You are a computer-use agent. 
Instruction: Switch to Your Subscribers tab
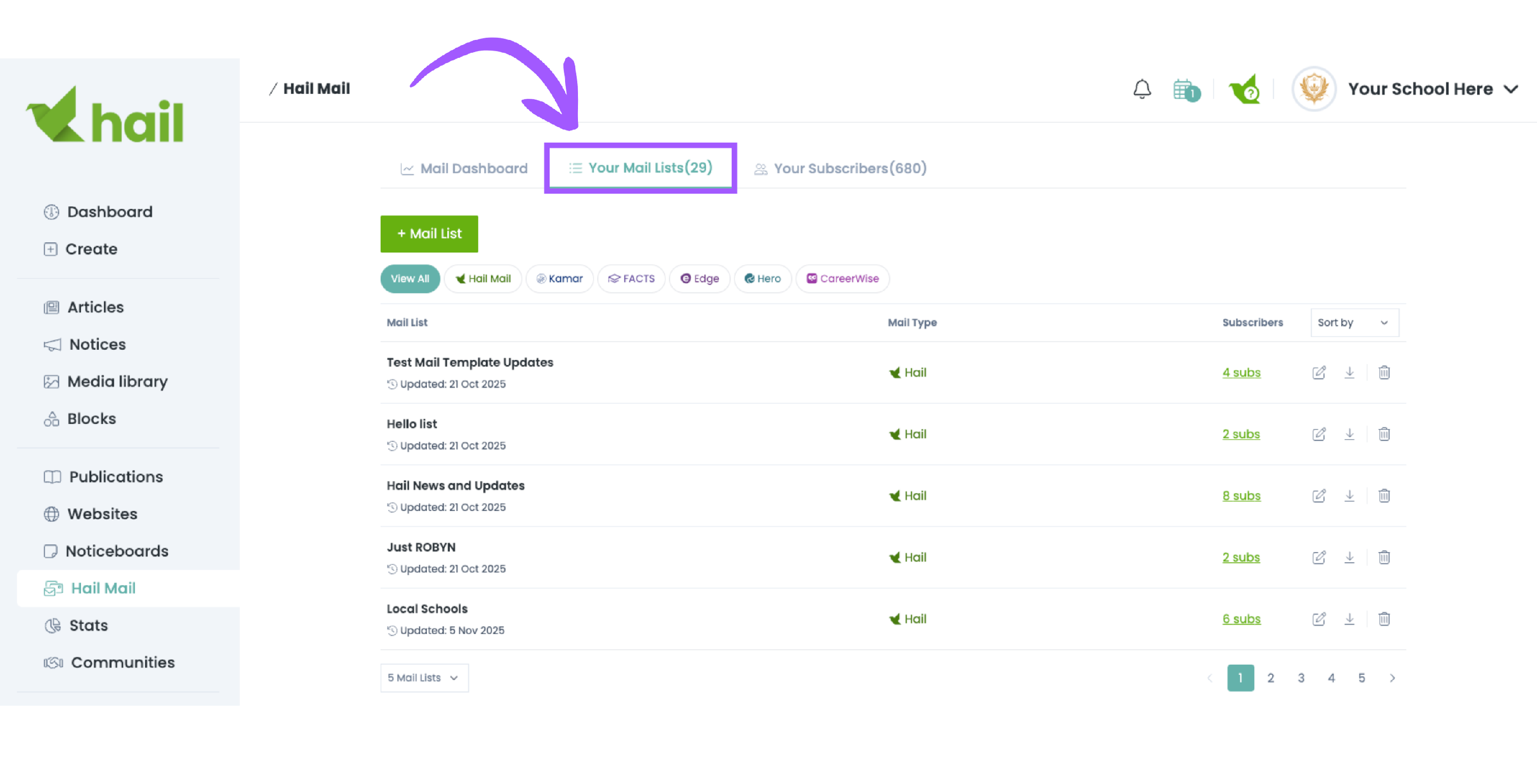pos(840,168)
